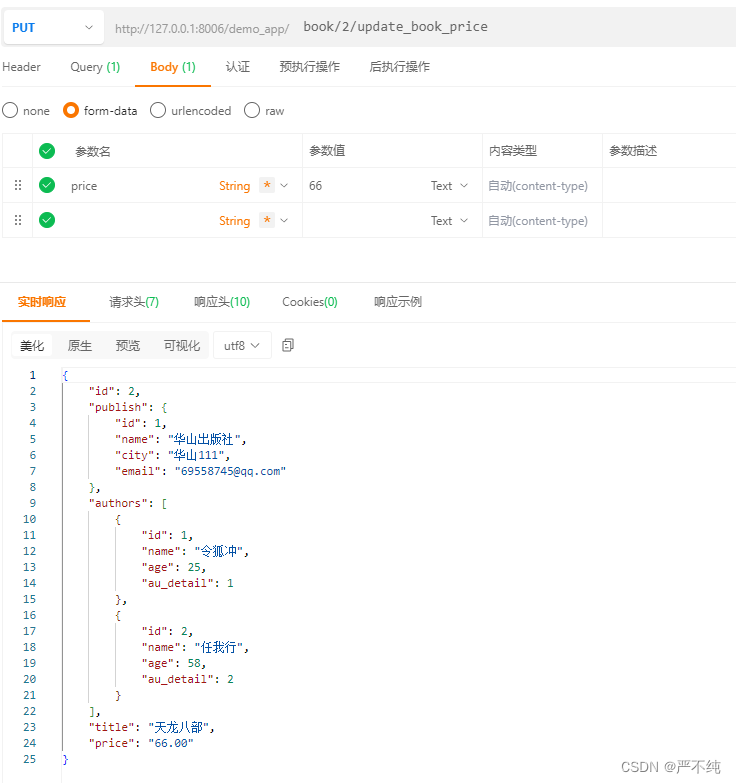Screen dimensions: 736x783
Task: Toggle the check for the price parameter row
Action: pyautogui.click(x=47, y=185)
